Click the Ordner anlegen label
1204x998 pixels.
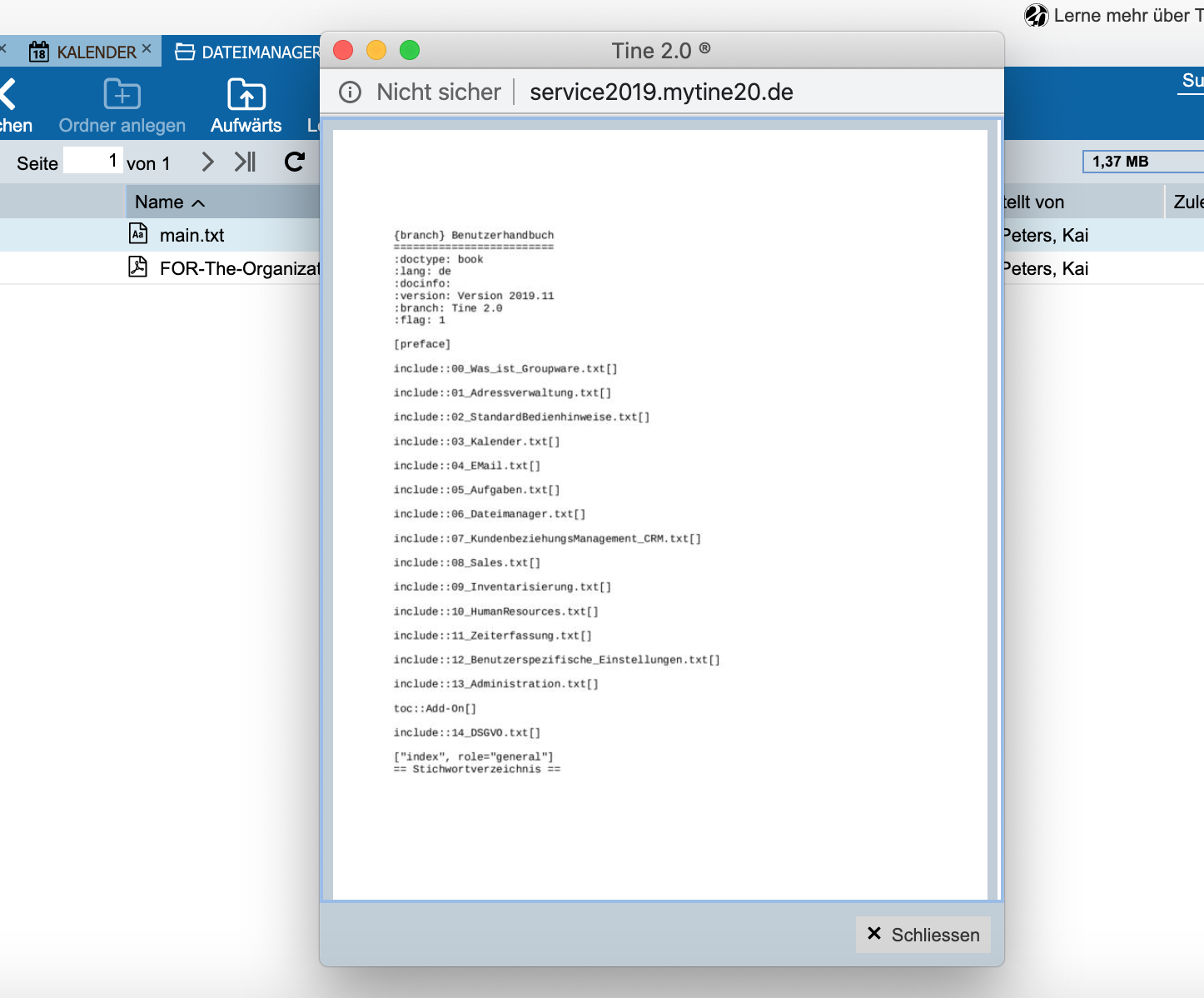[x=122, y=126]
